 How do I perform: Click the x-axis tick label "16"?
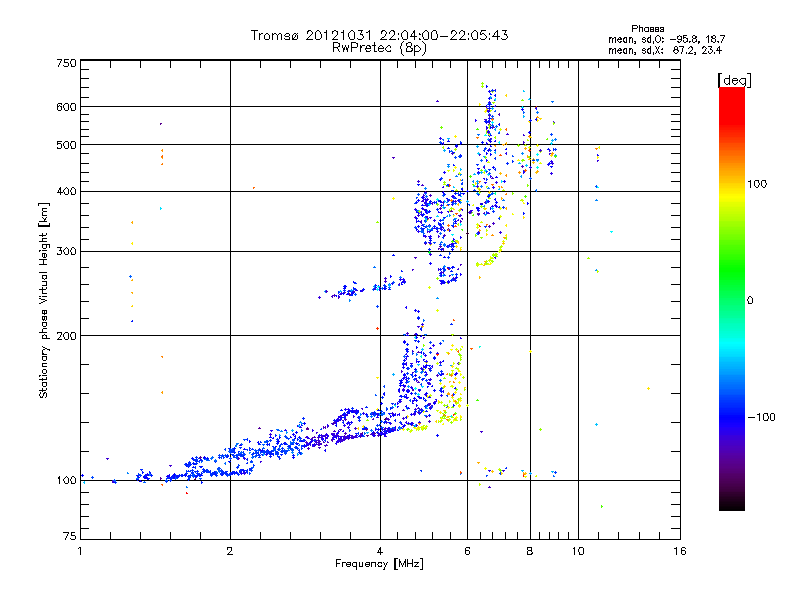[x=680, y=551]
